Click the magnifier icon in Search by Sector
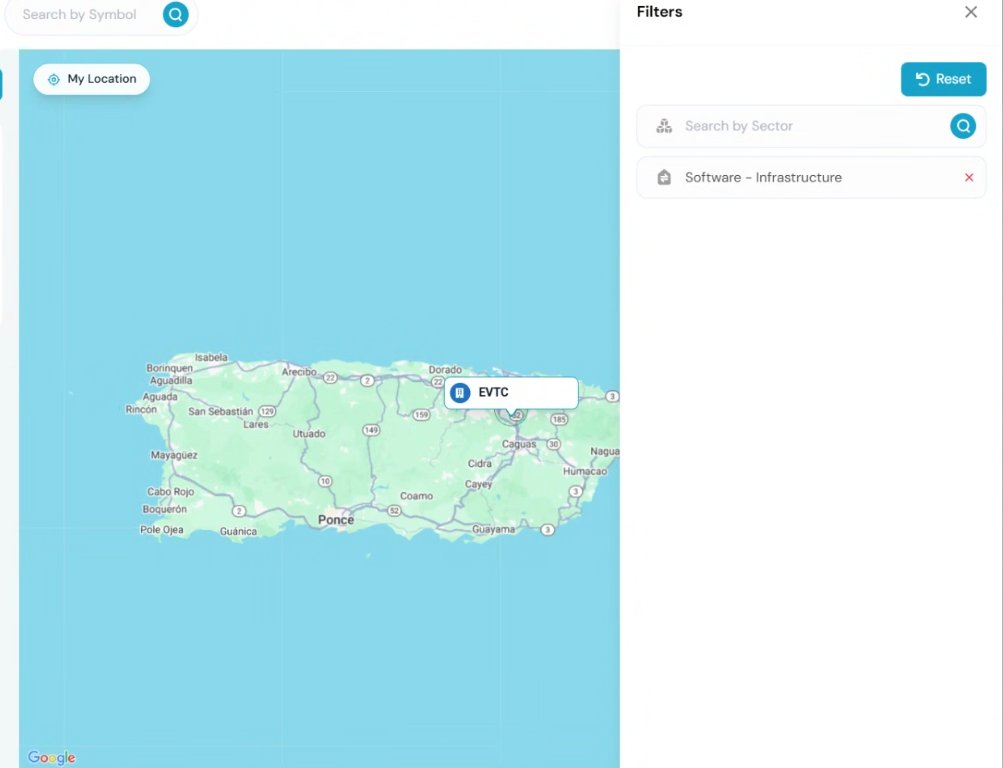The height and width of the screenshot is (768, 1003). coord(962,126)
